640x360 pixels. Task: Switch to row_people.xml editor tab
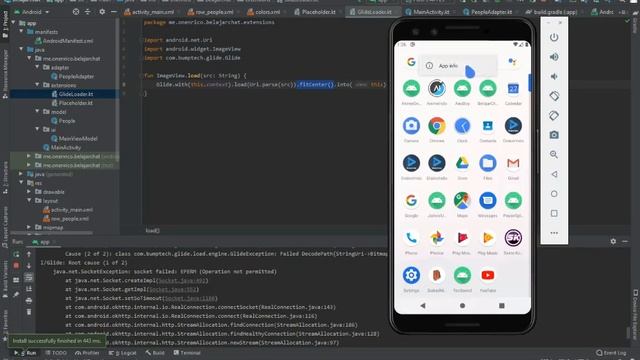(211, 12)
